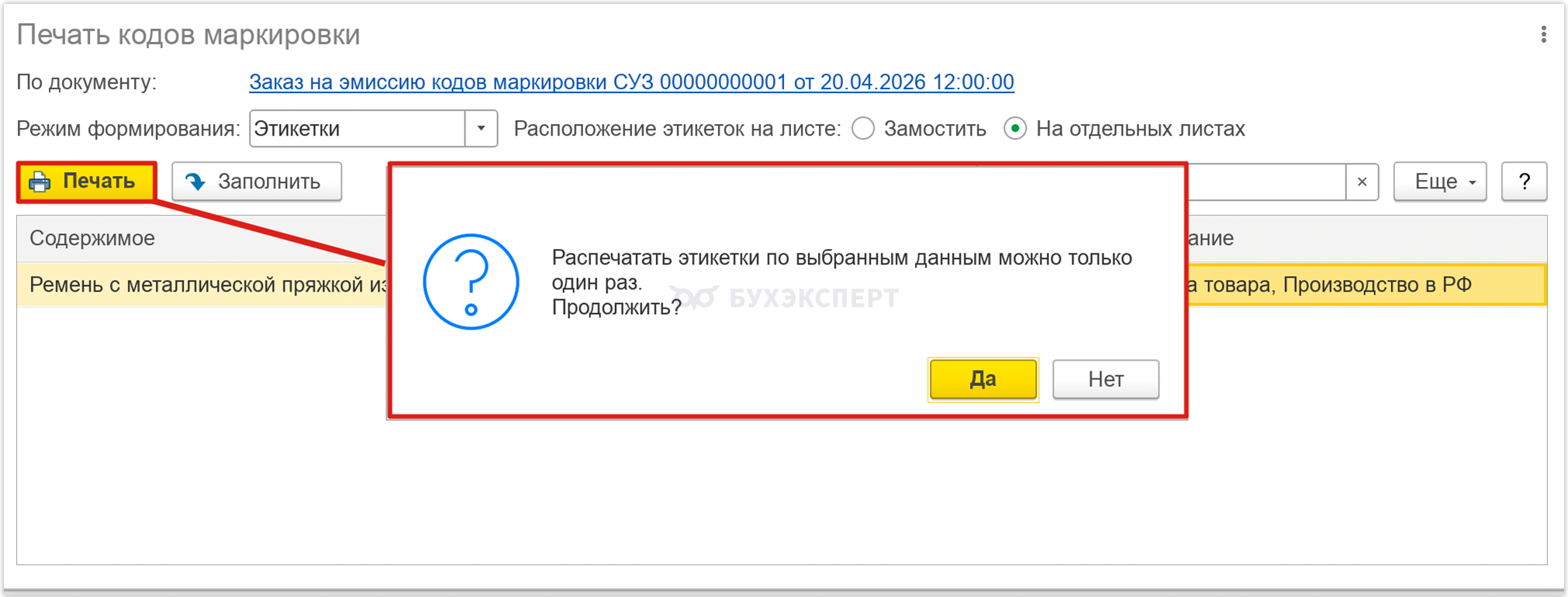Clear the search field with the × icon
The height and width of the screenshot is (597, 1568).
pos(1362,182)
